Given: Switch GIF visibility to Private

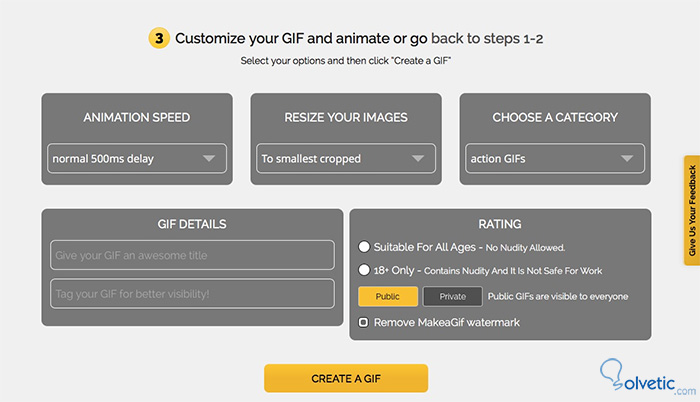Looking at the screenshot, I should (x=452, y=296).
